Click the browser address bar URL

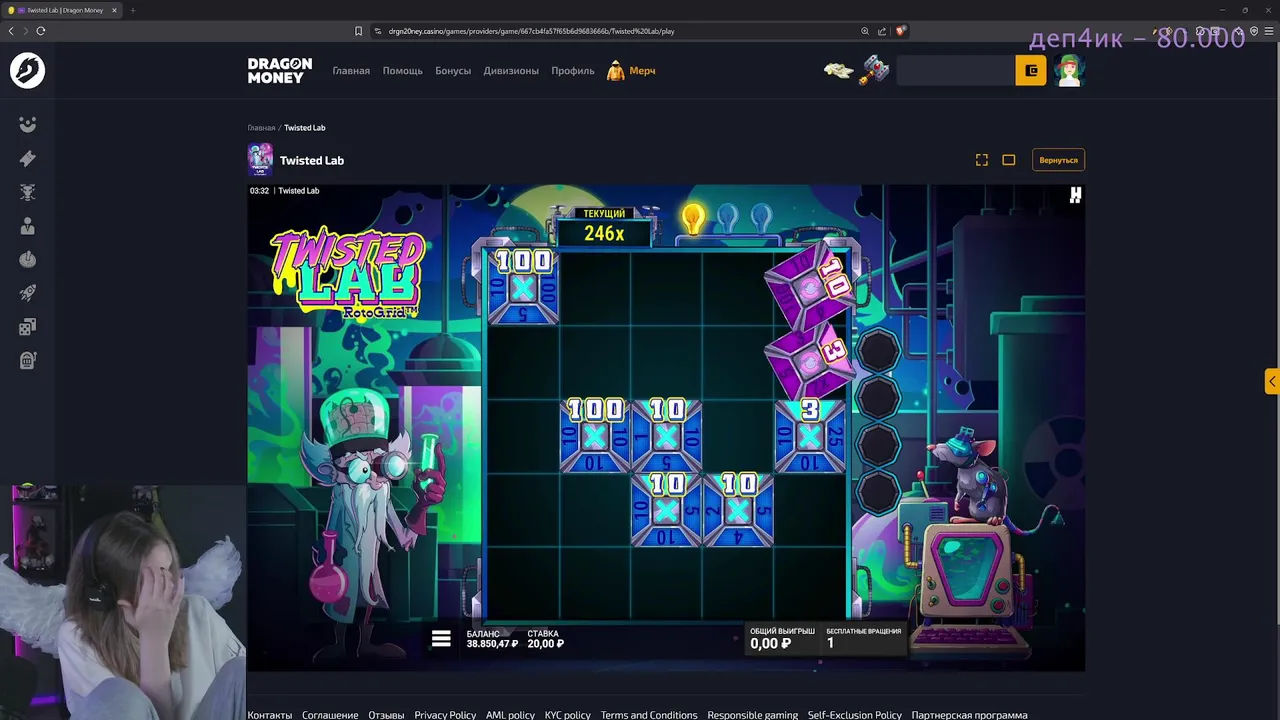tap(531, 31)
